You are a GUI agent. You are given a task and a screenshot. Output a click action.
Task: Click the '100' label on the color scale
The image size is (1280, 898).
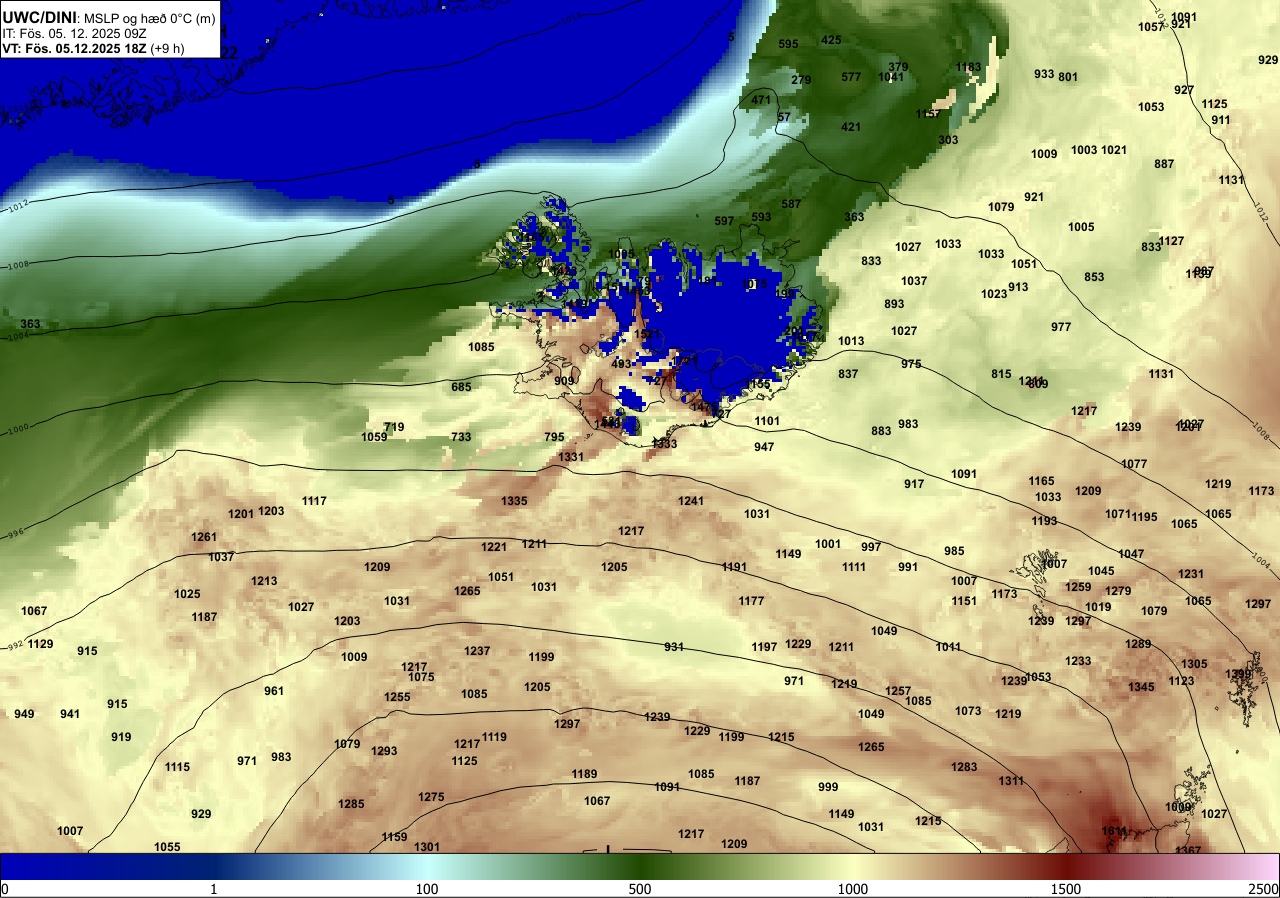[x=427, y=889]
